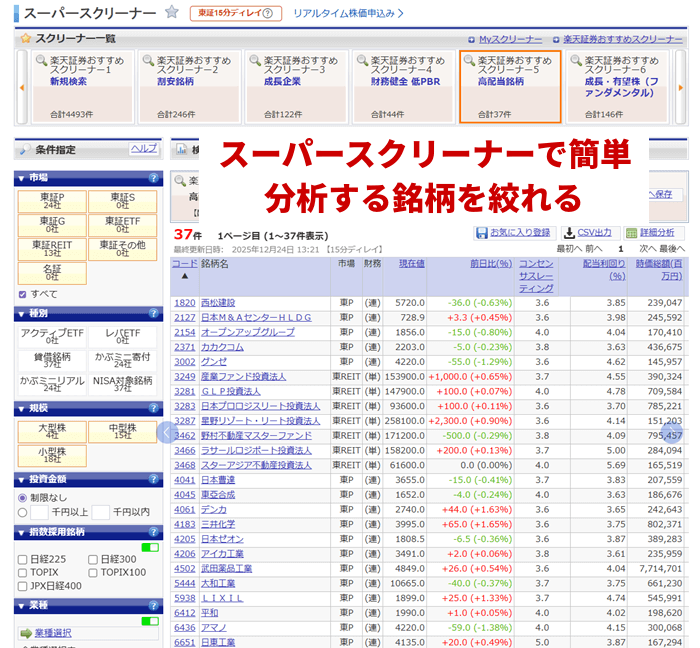Click the download icon for CSV出力

tap(569, 233)
